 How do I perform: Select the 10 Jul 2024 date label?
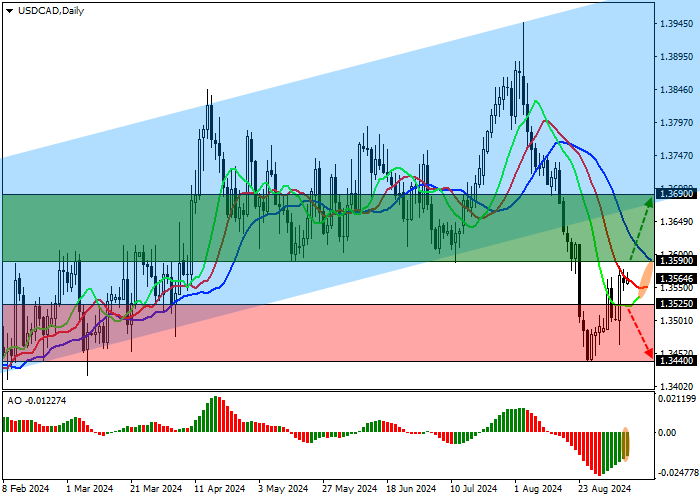tap(474, 488)
